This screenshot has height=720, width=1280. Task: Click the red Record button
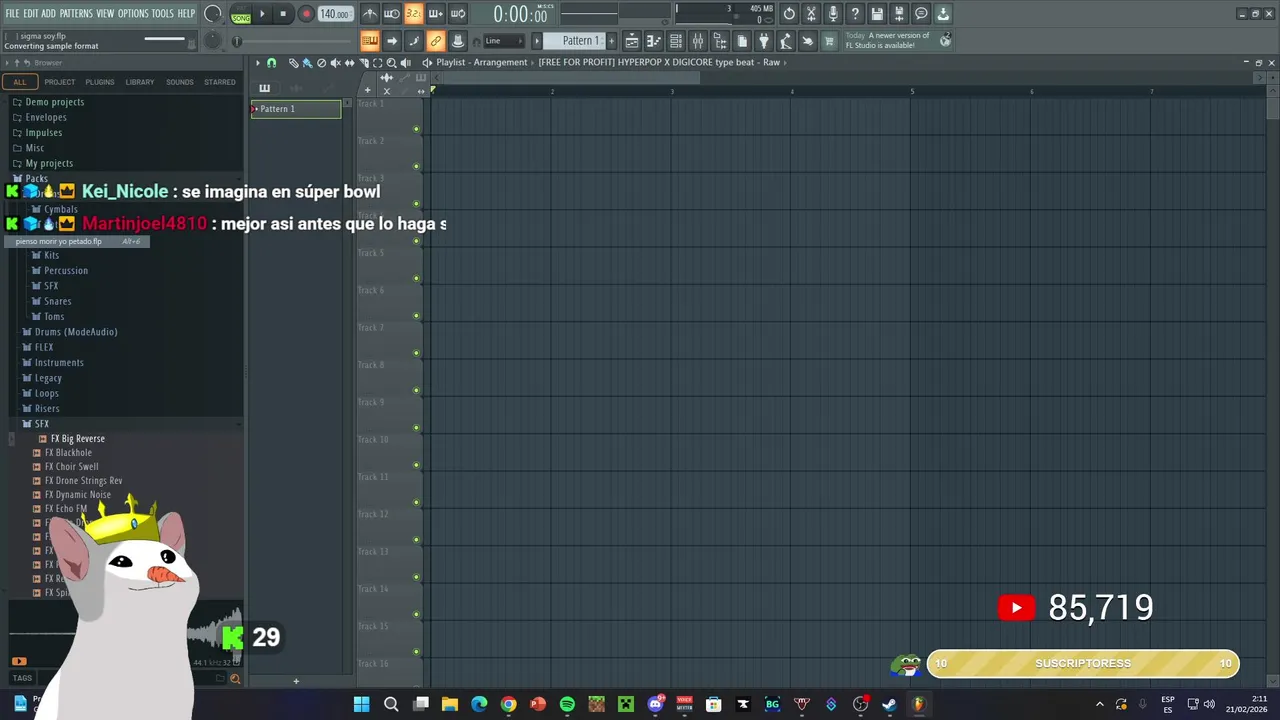pos(306,14)
